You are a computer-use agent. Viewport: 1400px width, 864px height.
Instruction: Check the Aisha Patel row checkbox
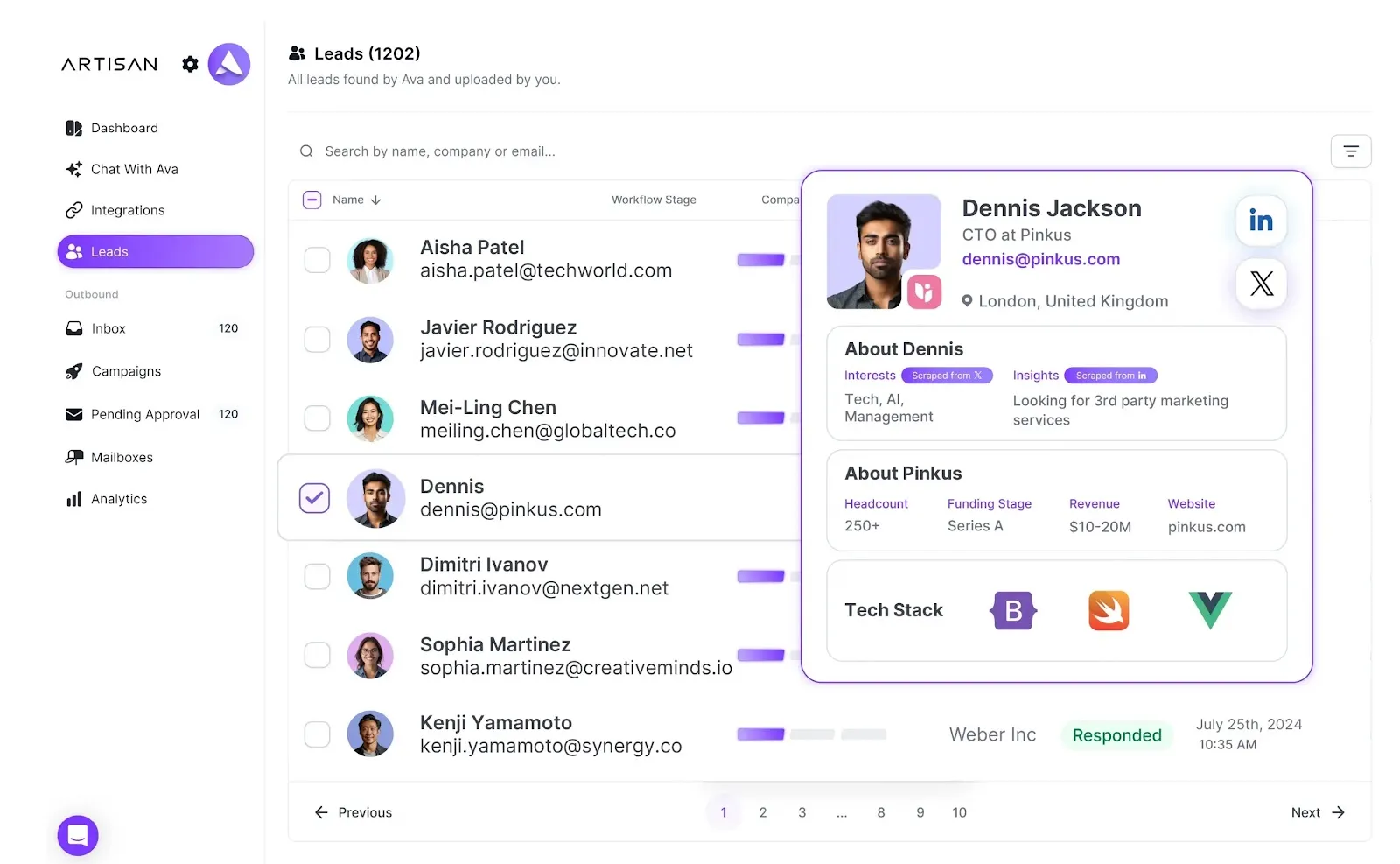click(317, 260)
